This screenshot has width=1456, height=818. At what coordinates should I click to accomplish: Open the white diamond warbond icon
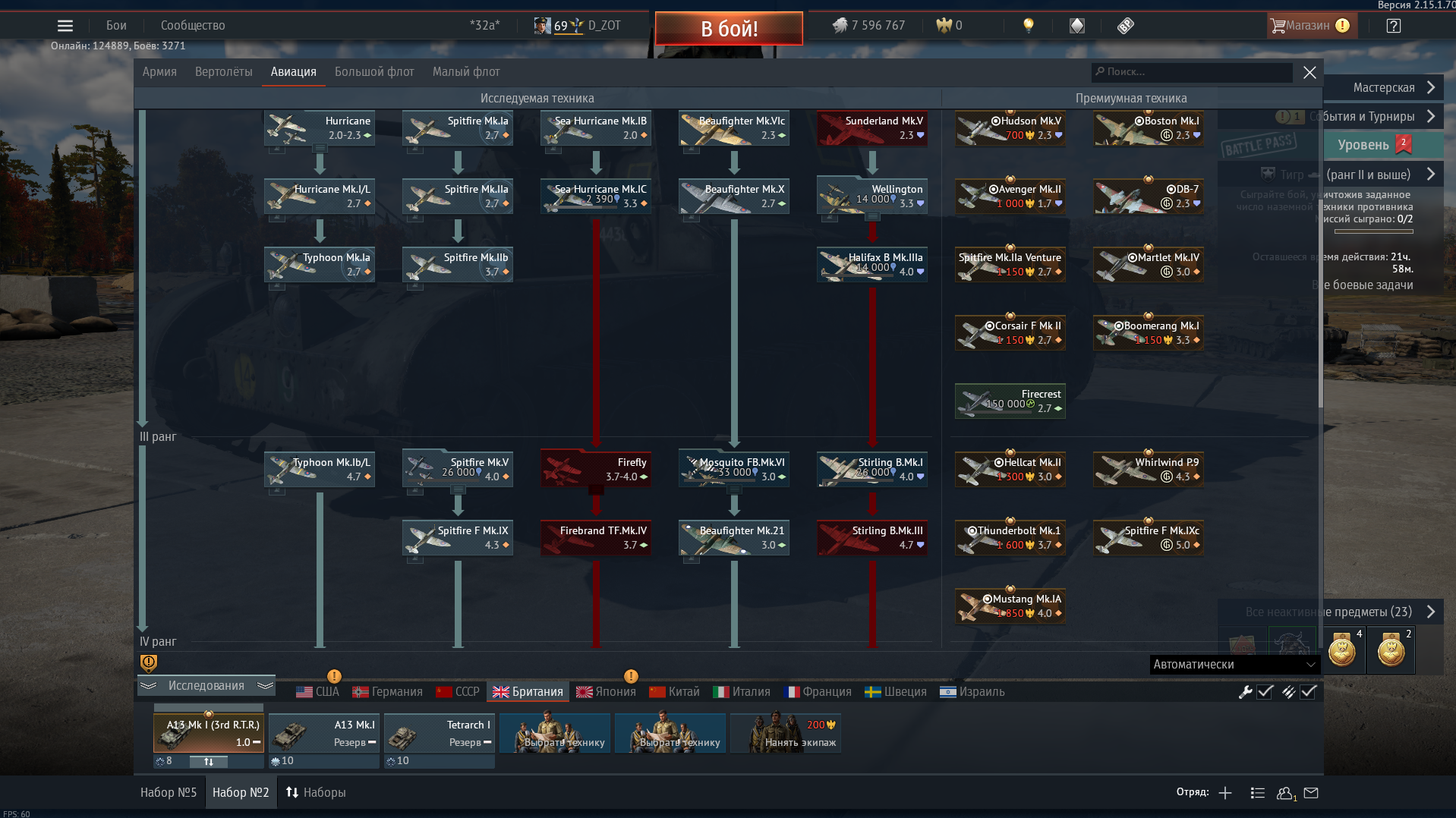point(1077,26)
